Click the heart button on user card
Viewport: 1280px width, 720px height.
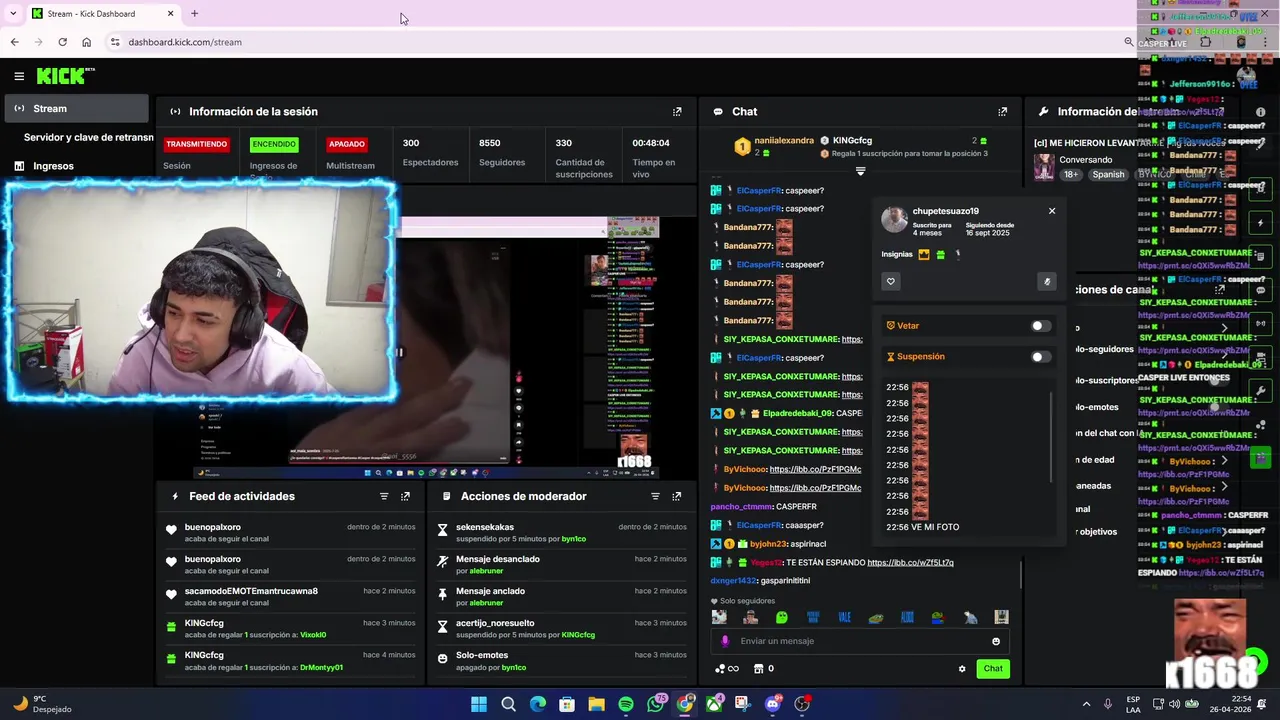[890, 281]
